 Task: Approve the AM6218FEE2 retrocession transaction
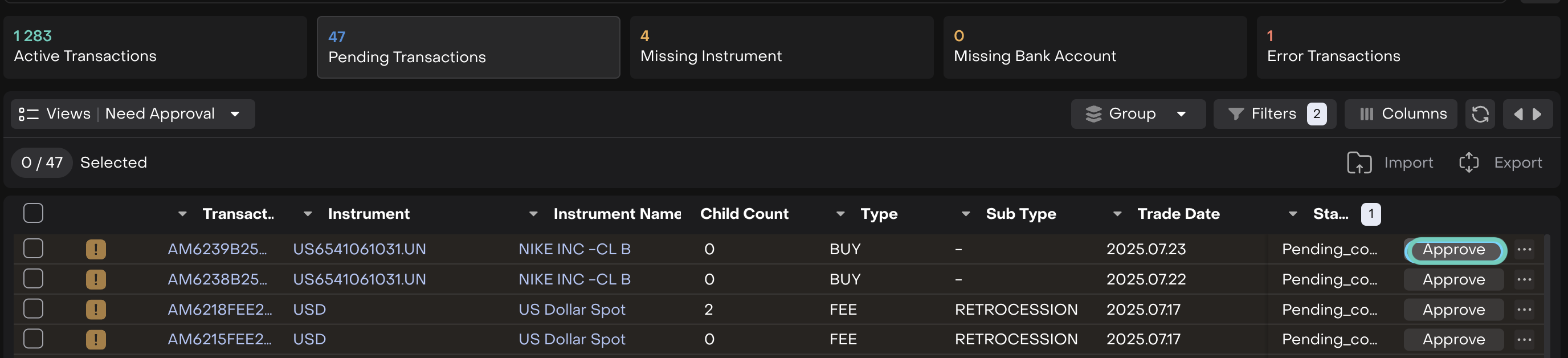1453,310
